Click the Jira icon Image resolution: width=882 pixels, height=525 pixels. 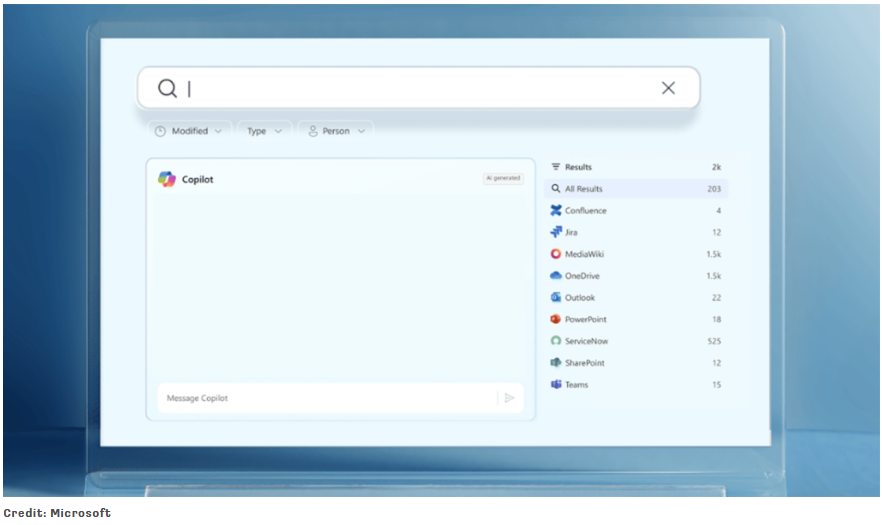tap(556, 232)
